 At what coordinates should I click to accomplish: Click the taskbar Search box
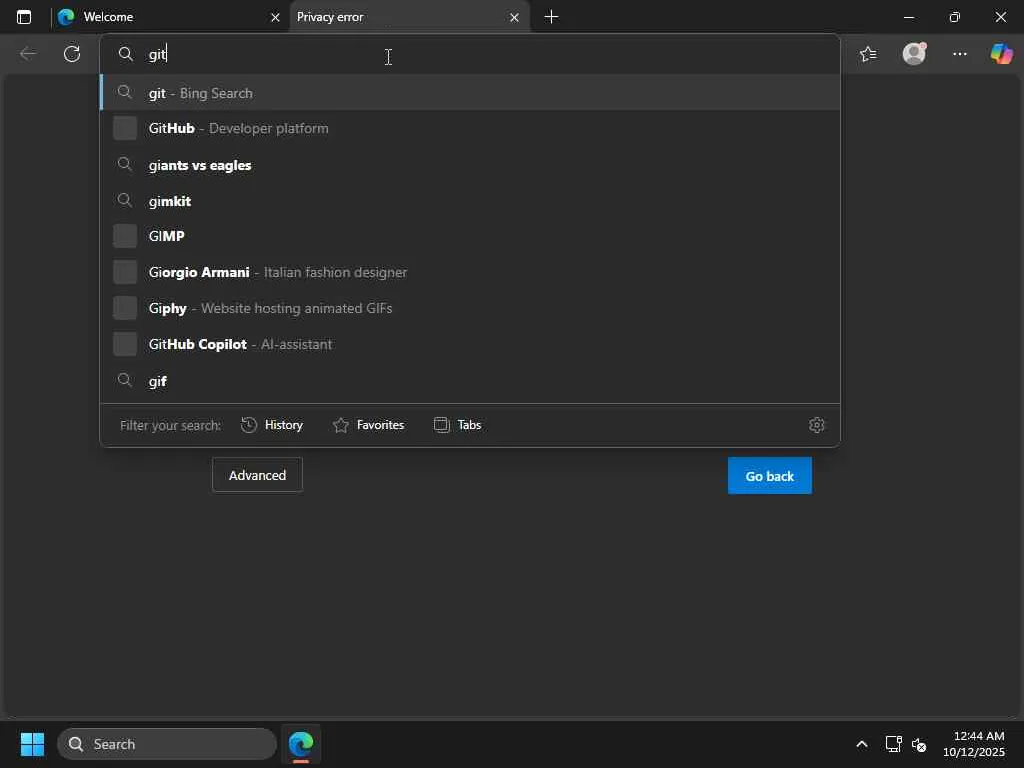(167, 744)
